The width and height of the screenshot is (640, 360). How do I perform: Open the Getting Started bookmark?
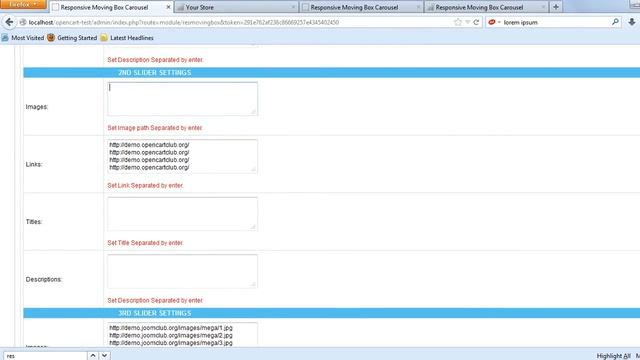72,38
